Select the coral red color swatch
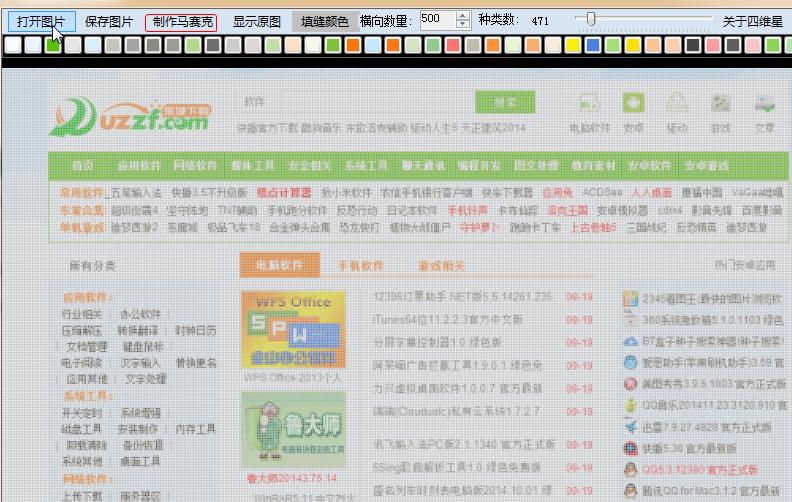Image resolution: width=792 pixels, height=502 pixels. (453, 45)
